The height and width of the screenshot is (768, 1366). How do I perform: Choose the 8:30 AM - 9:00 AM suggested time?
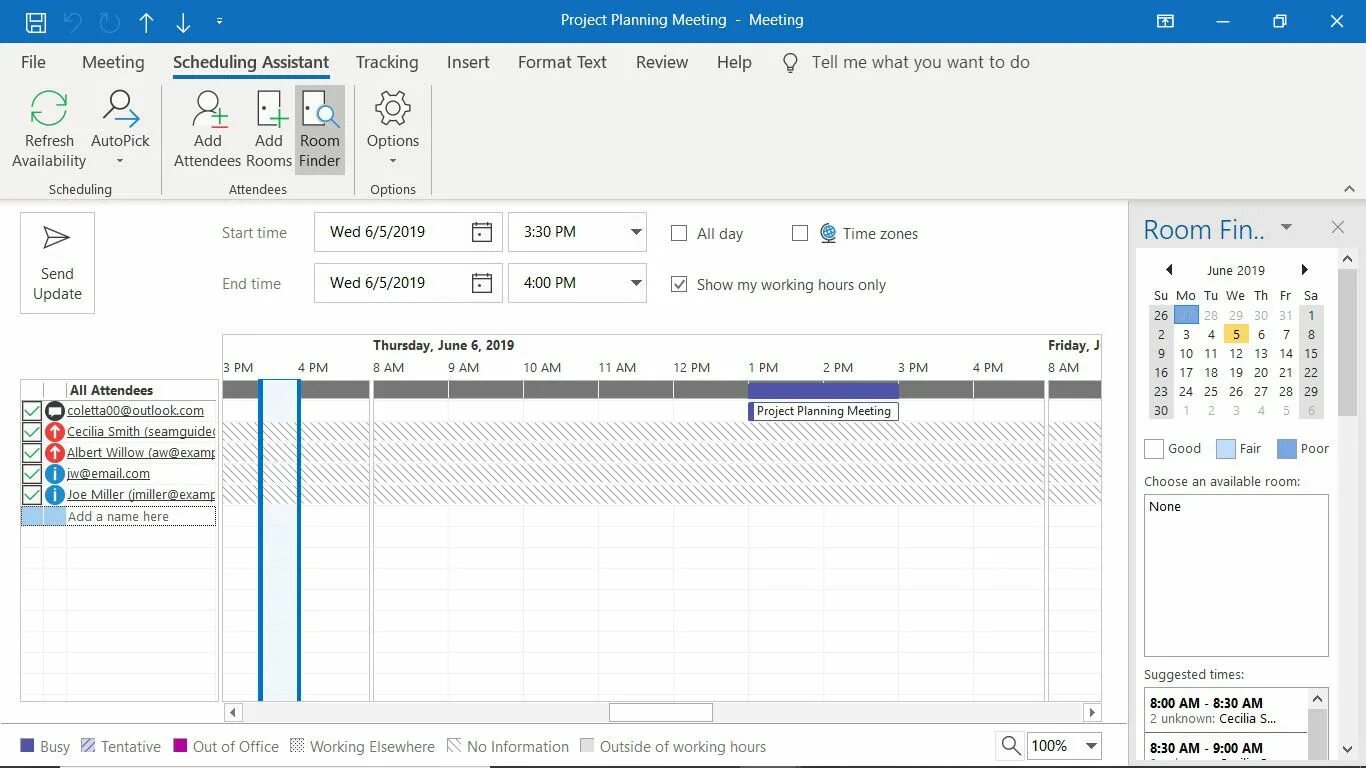(x=1225, y=748)
